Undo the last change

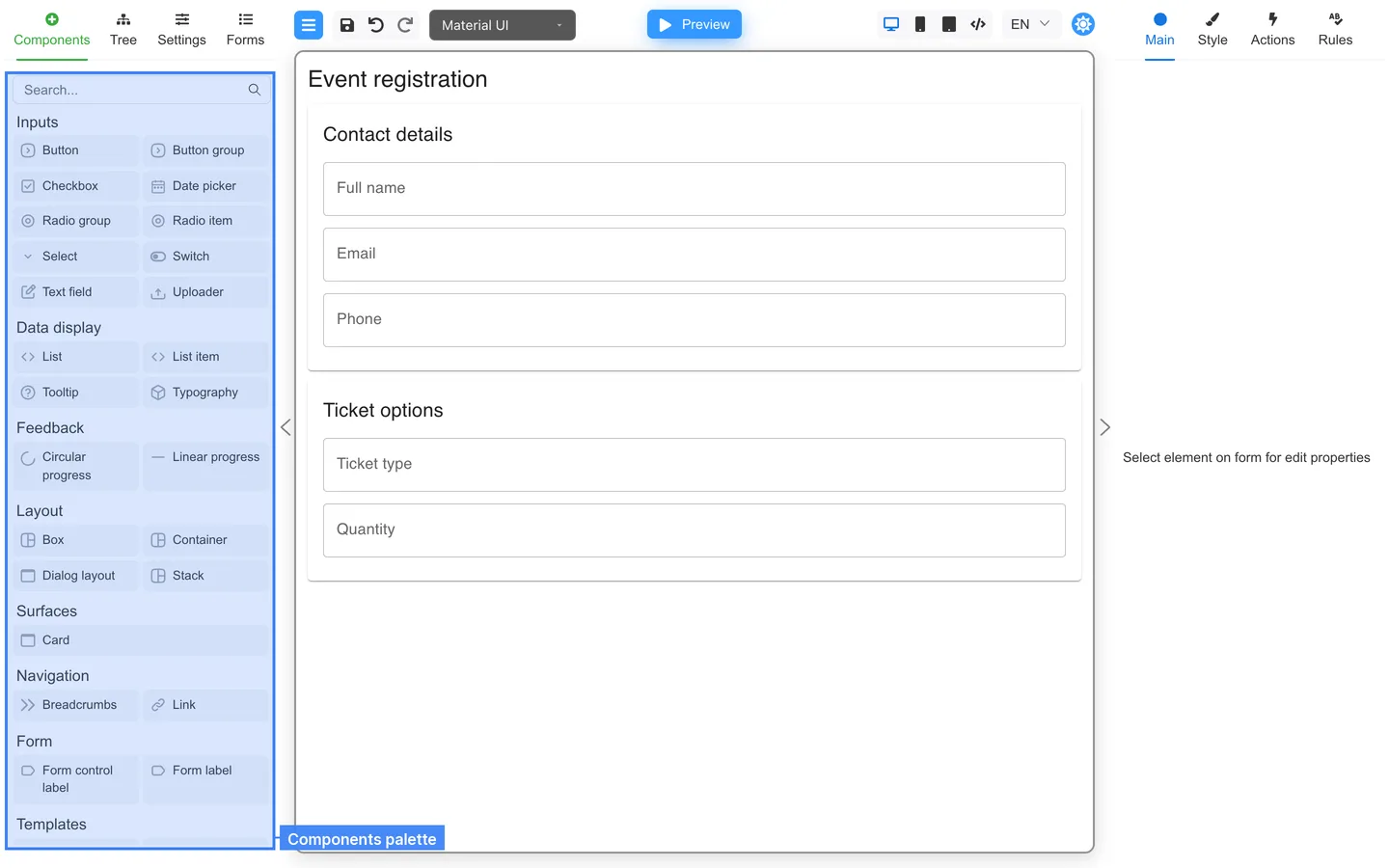[x=376, y=25]
